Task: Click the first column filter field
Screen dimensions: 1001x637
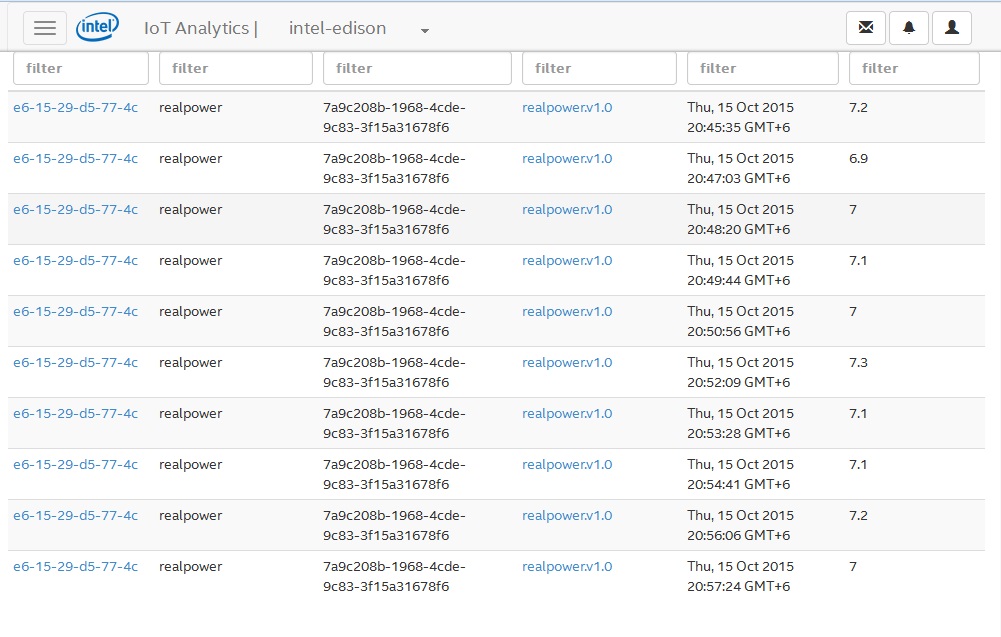Action: point(80,69)
